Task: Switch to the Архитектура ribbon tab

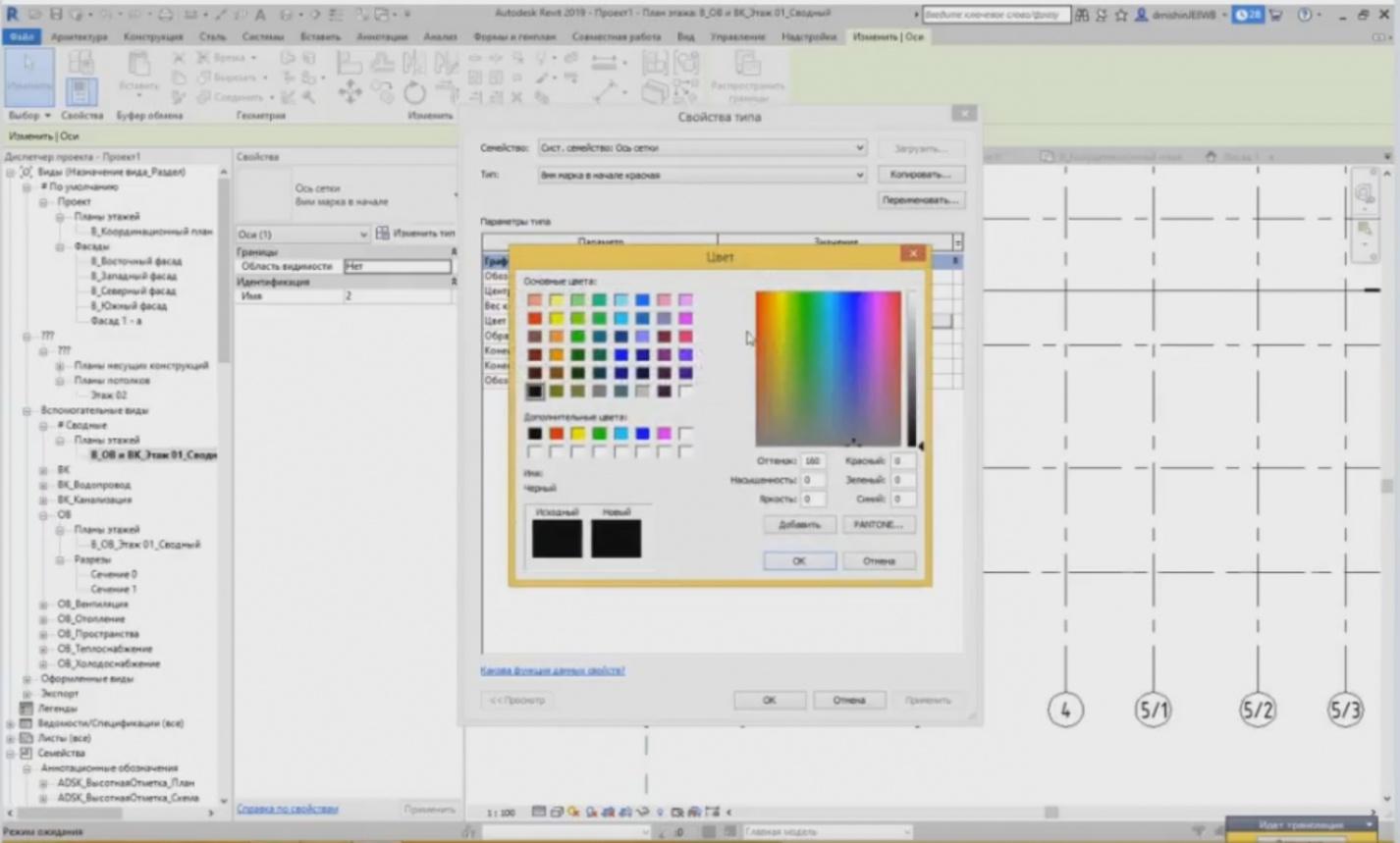Action: pos(79,37)
